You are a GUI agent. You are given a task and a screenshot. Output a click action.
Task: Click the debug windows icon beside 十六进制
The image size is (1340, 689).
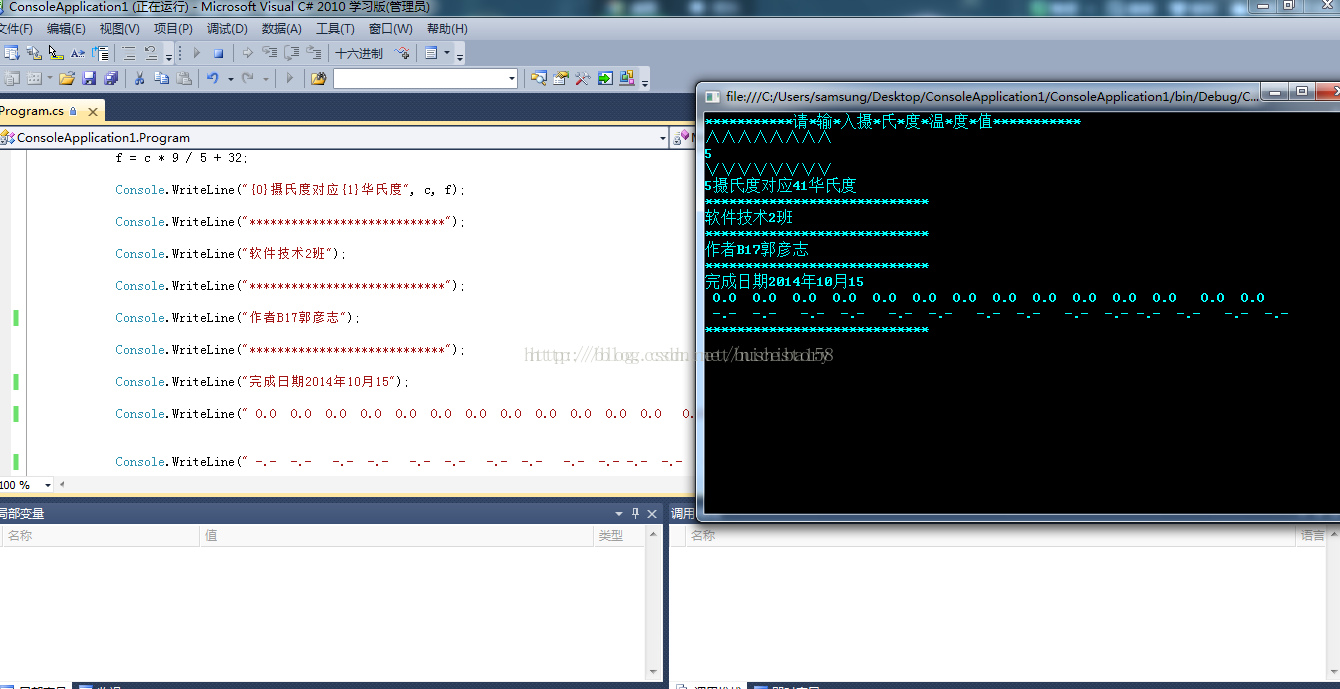(x=402, y=53)
